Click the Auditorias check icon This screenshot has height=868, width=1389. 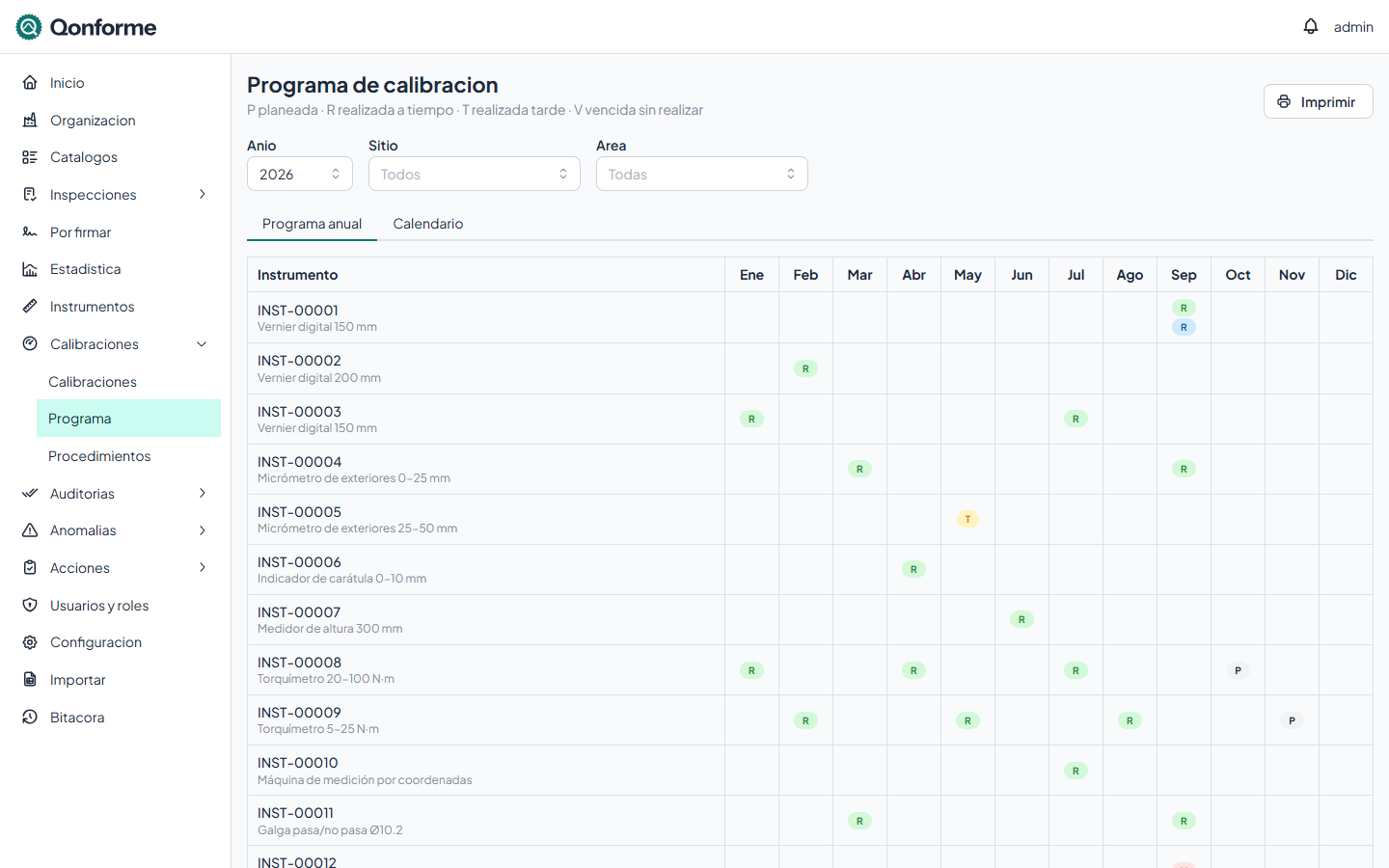pos(30,494)
